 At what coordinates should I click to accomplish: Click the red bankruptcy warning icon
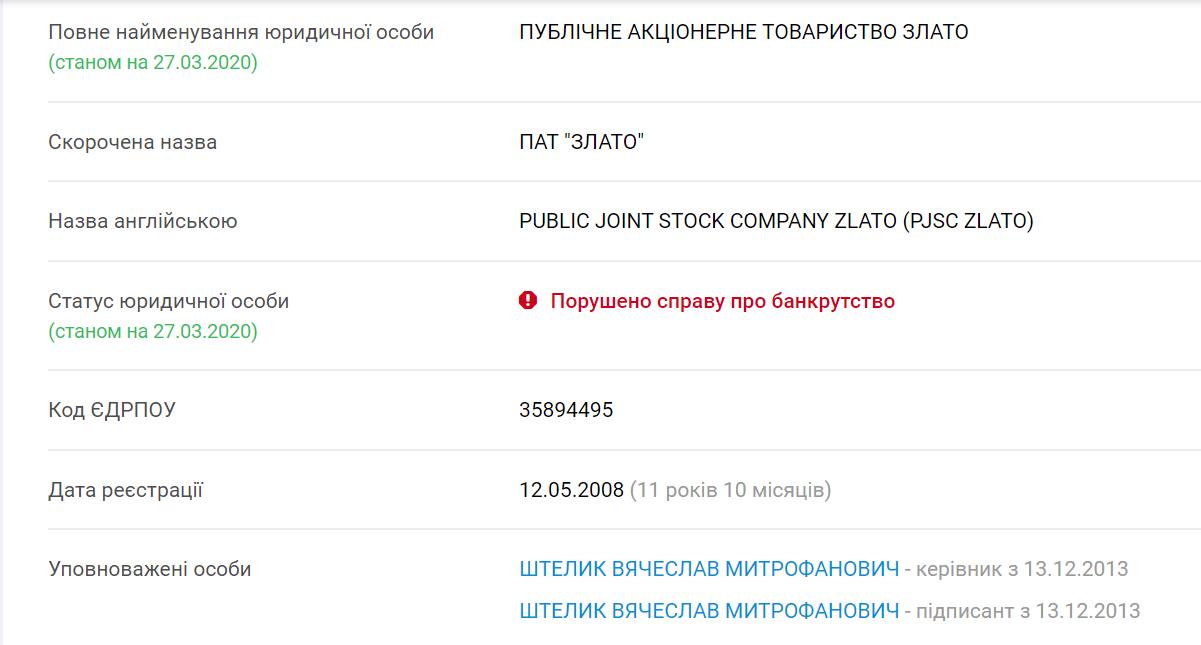(528, 300)
